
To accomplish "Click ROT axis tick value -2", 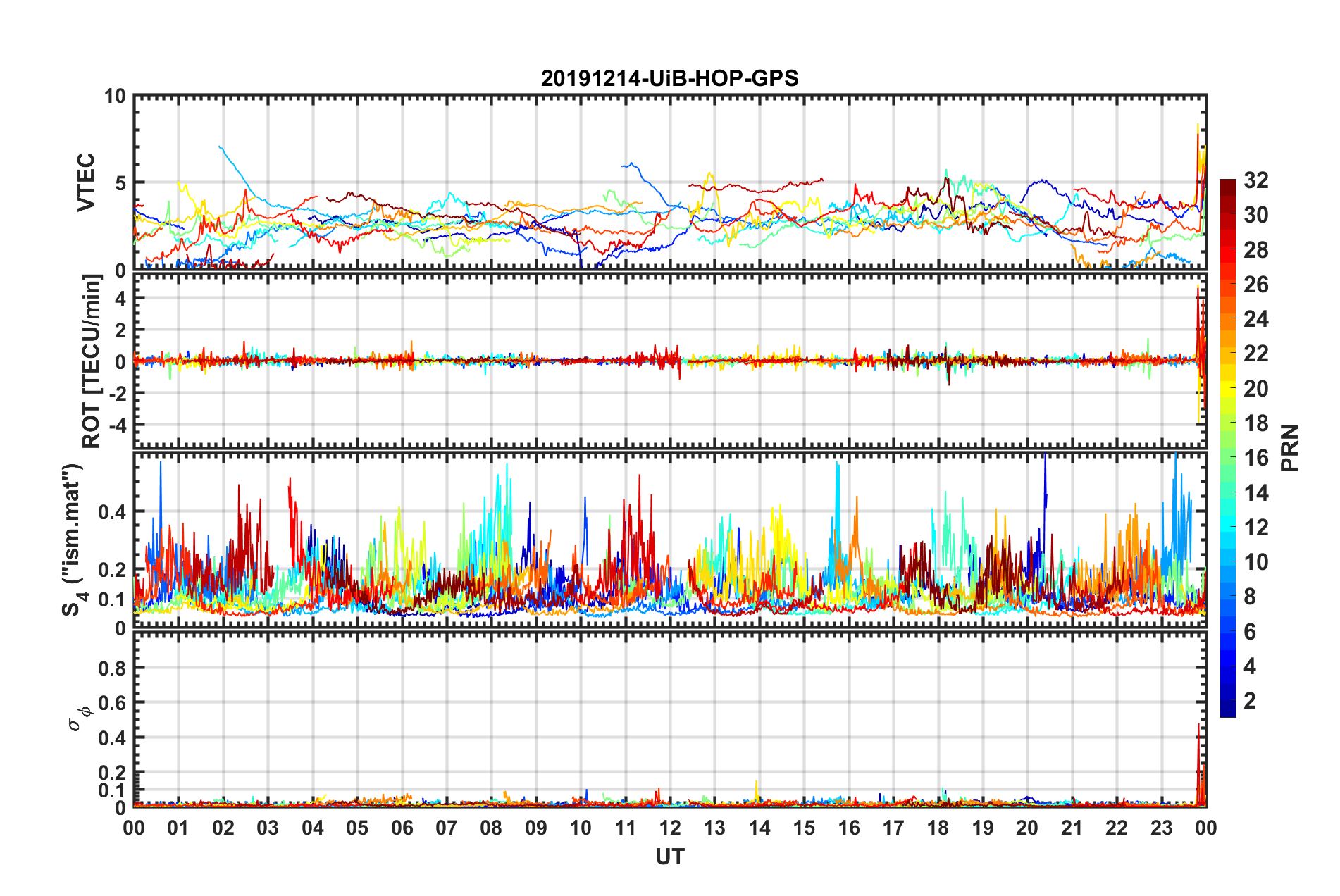I will pyautogui.click(x=116, y=393).
